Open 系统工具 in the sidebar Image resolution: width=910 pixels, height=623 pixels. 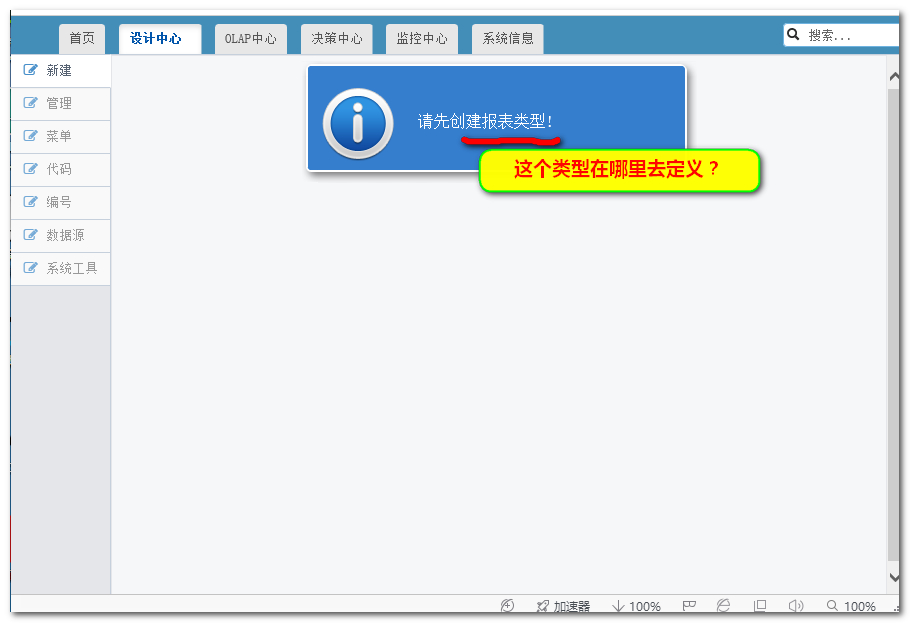click(x=60, y=268)
